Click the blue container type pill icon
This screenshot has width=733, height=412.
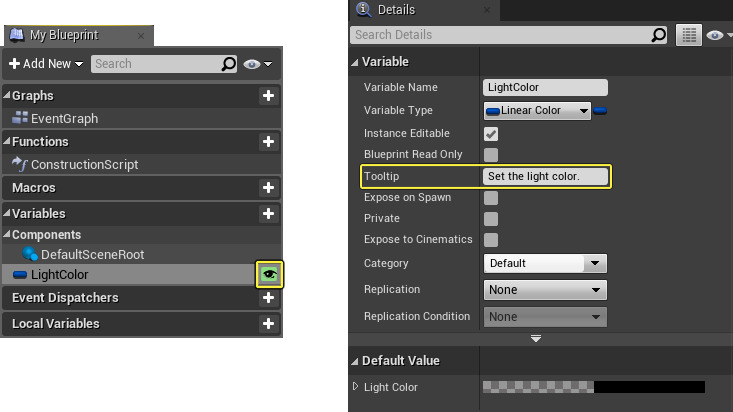click(600, 111)
